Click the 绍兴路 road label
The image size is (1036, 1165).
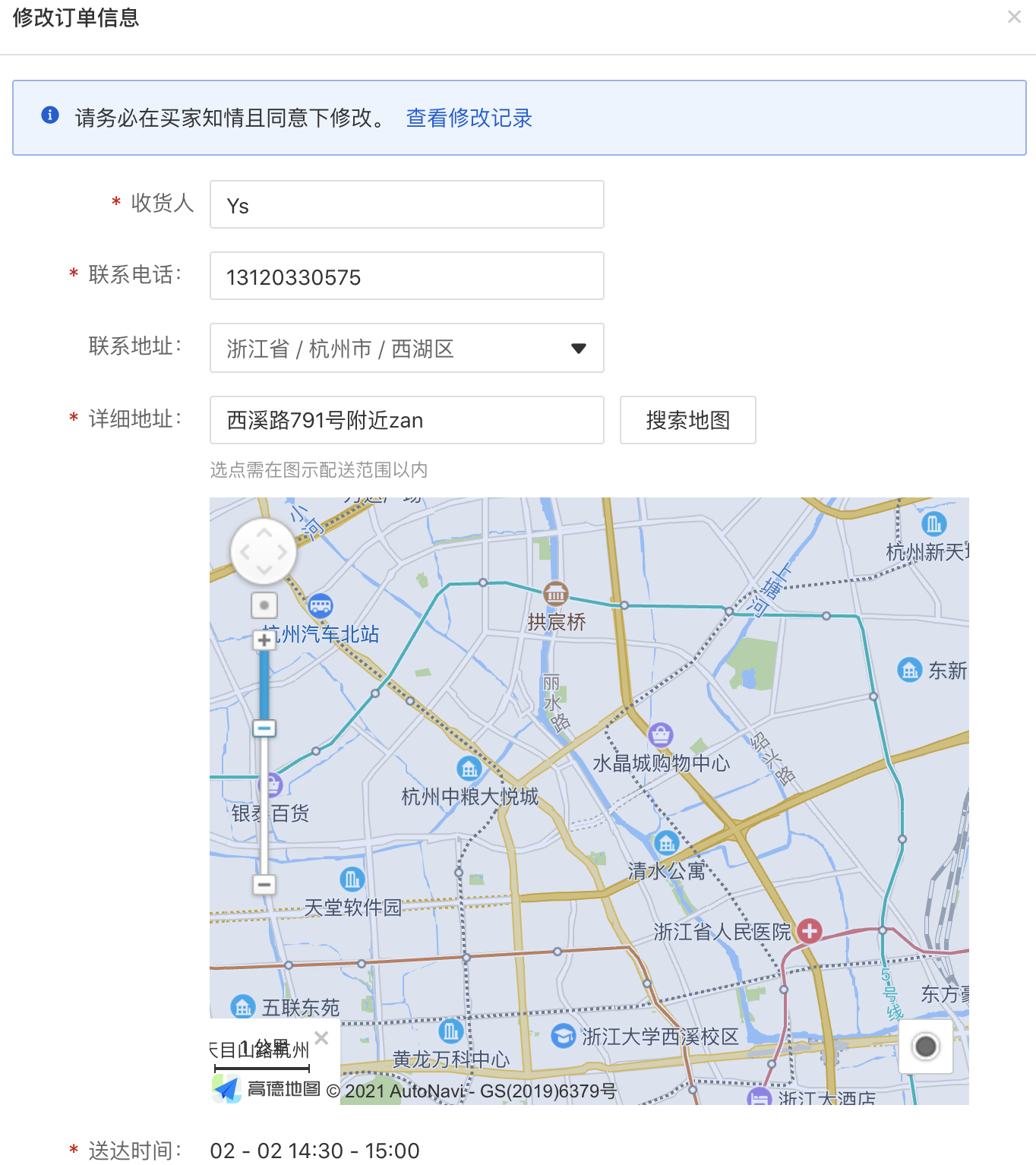tap(772, 758)
